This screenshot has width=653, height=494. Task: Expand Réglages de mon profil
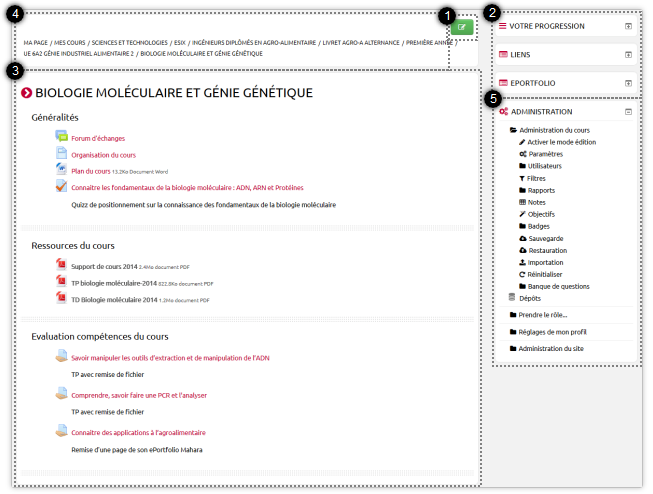(x=551, y=331)
